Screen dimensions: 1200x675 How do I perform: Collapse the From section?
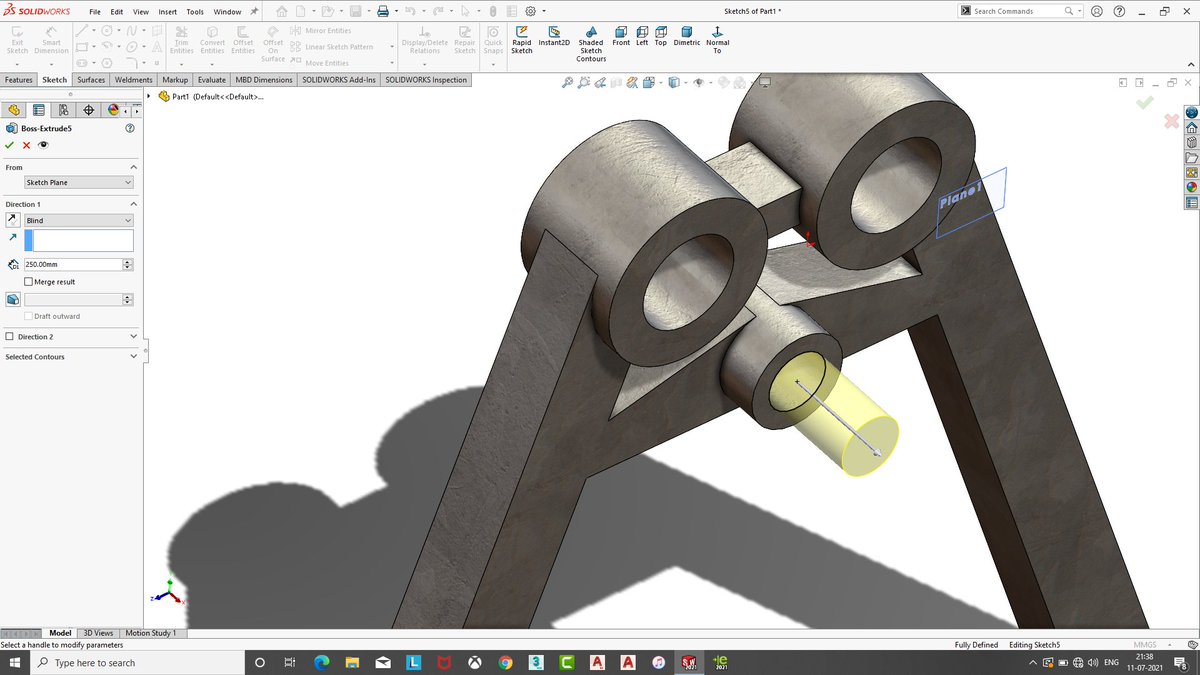click(134, 167)
